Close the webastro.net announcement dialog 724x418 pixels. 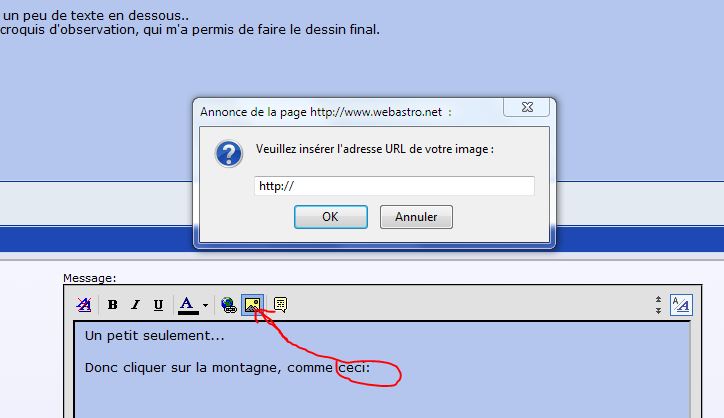point(527,107)
